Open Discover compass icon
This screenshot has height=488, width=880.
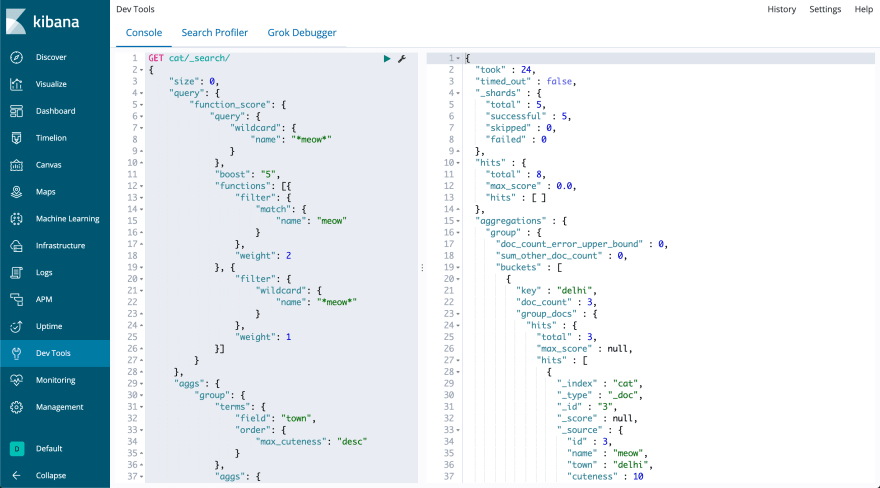[x=16, y=57]
